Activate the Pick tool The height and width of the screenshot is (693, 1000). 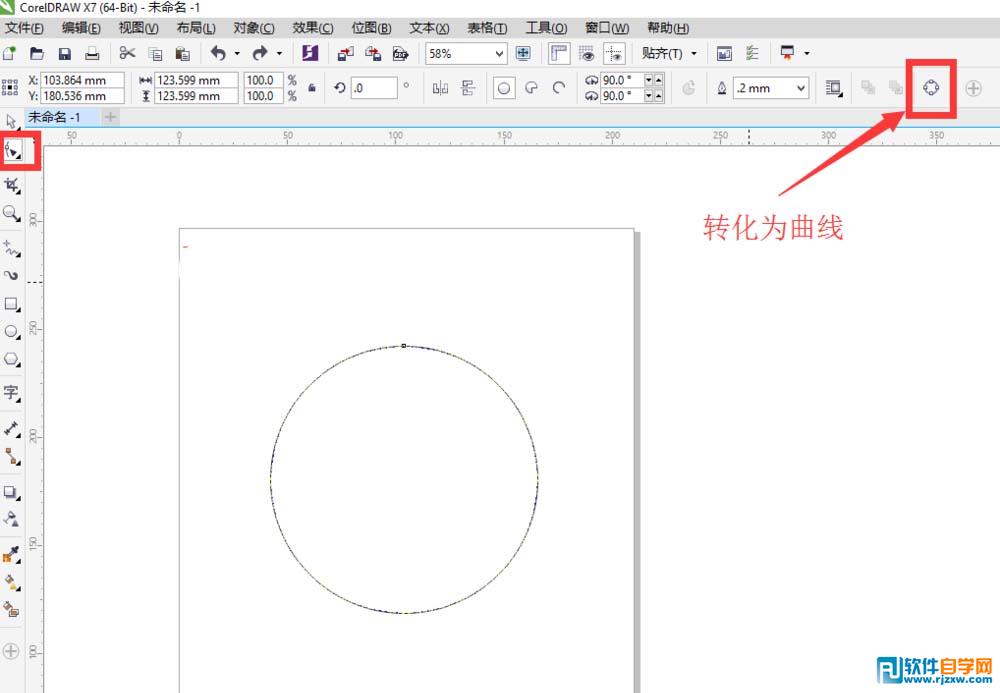(x=12, y=120)
